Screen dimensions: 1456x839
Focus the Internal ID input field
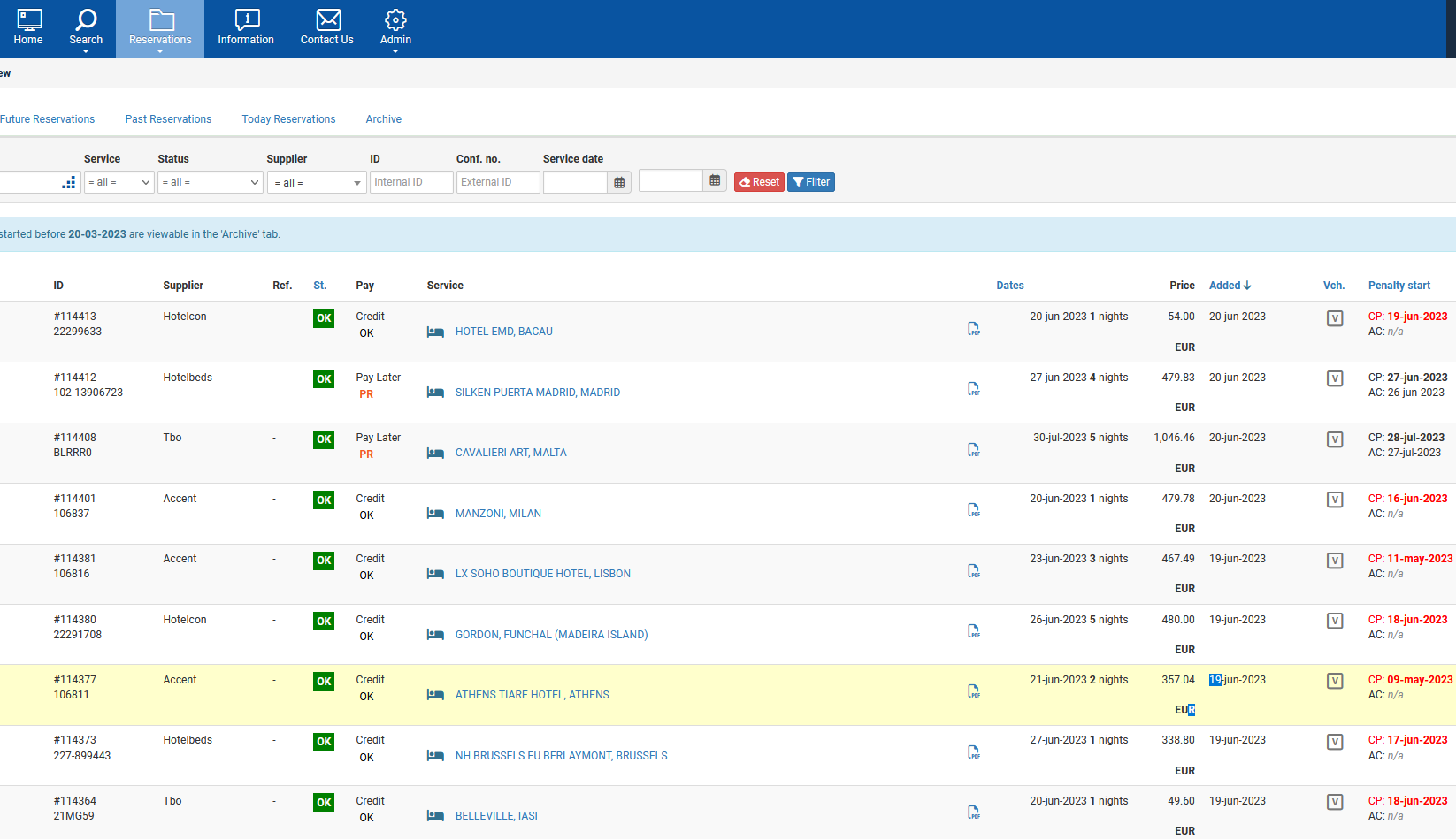pyautogui.click(x=411, y=182)
